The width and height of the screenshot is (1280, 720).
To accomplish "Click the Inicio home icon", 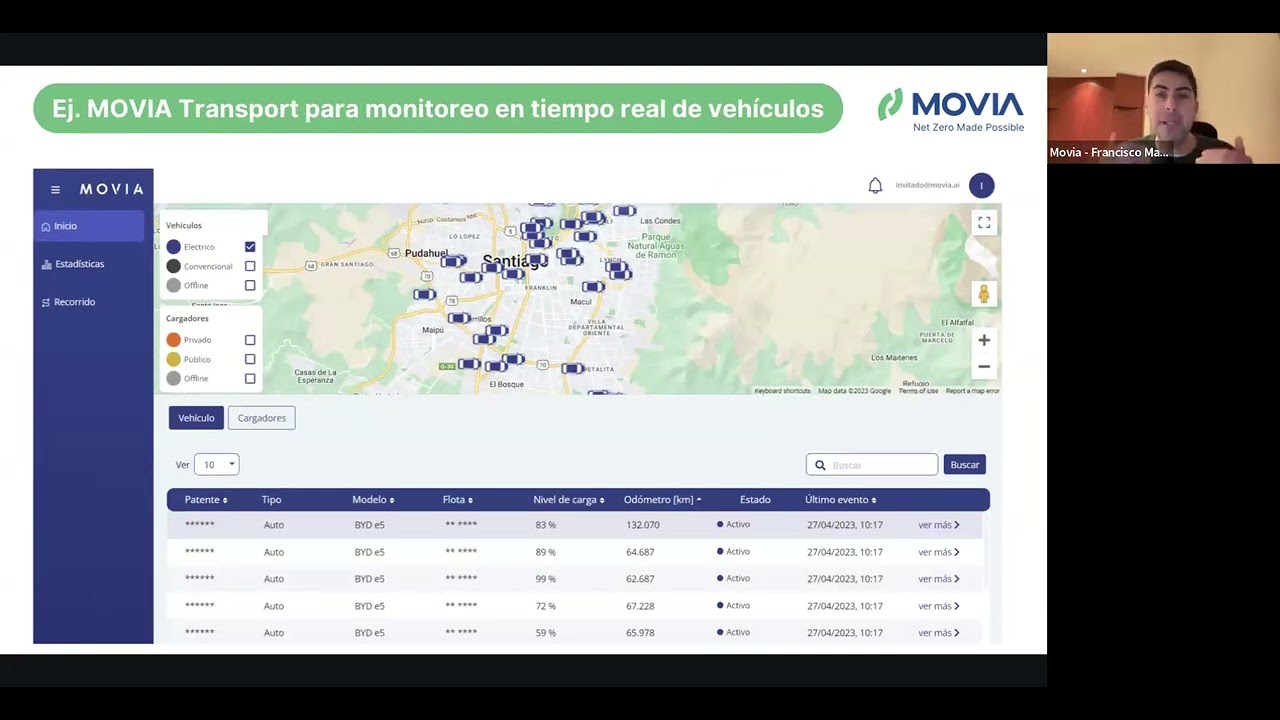I will coord(46,226).
